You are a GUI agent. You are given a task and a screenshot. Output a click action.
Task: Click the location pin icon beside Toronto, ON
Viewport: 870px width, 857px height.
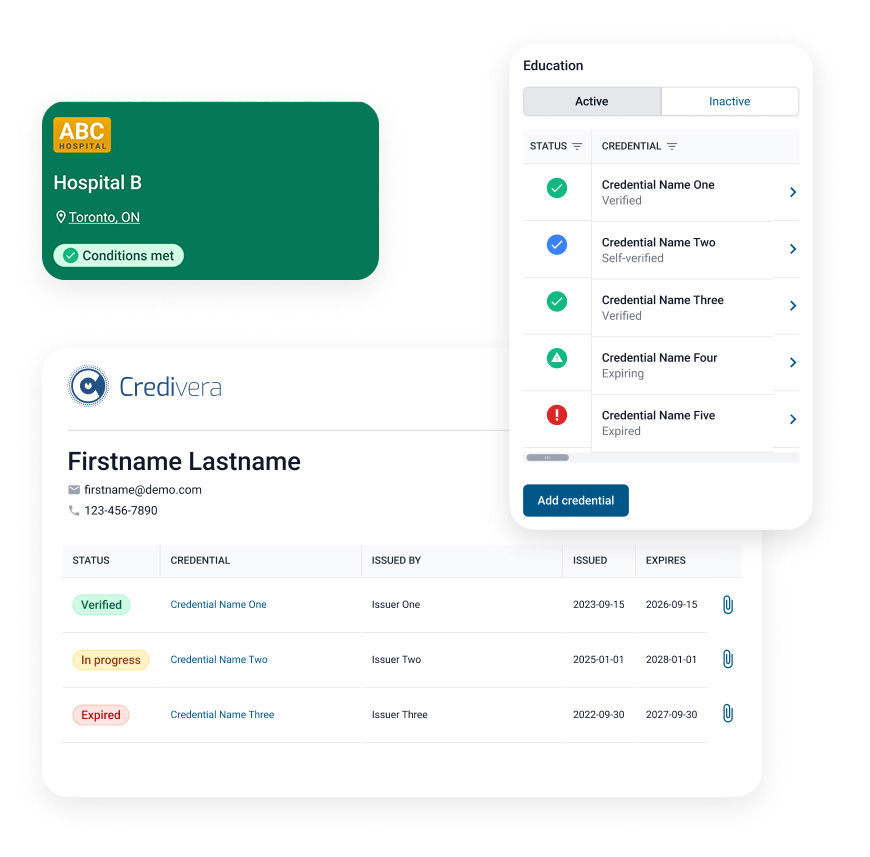[x=61, y=217]
